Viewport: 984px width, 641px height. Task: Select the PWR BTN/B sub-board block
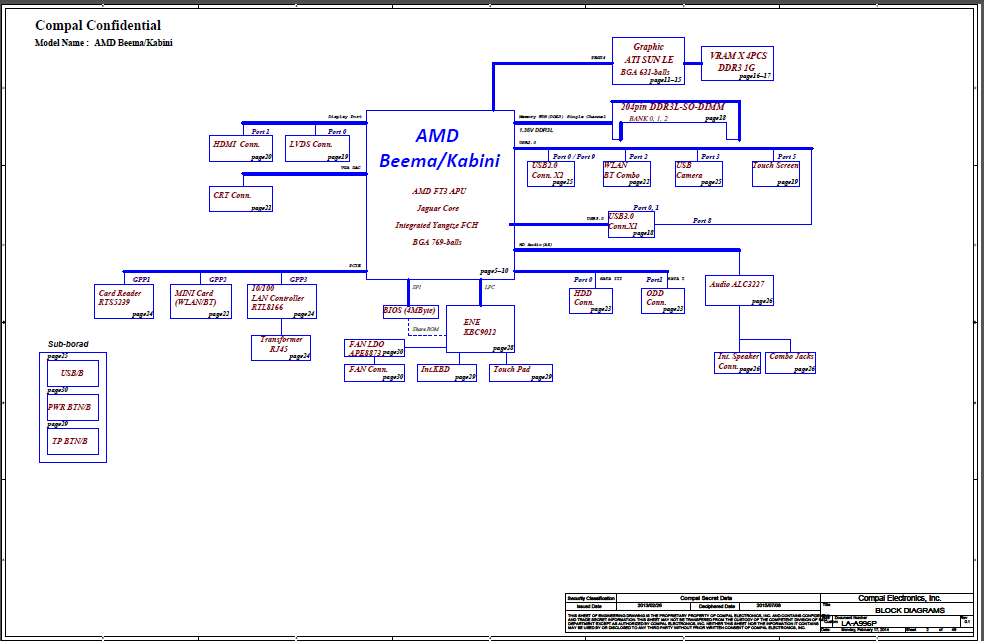73,407
